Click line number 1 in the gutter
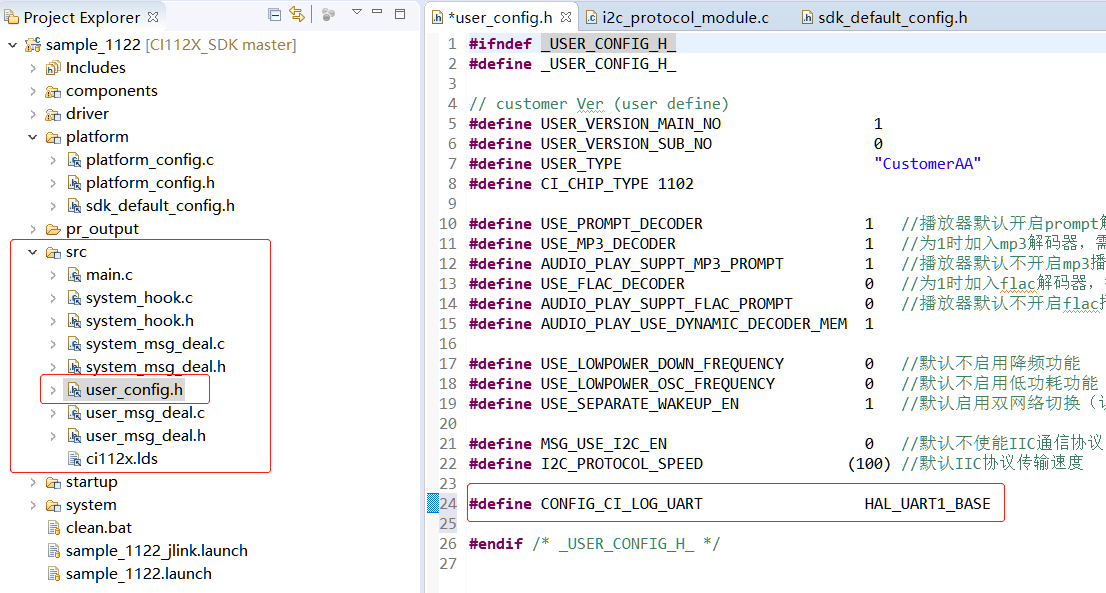 (x=452, y=44)
